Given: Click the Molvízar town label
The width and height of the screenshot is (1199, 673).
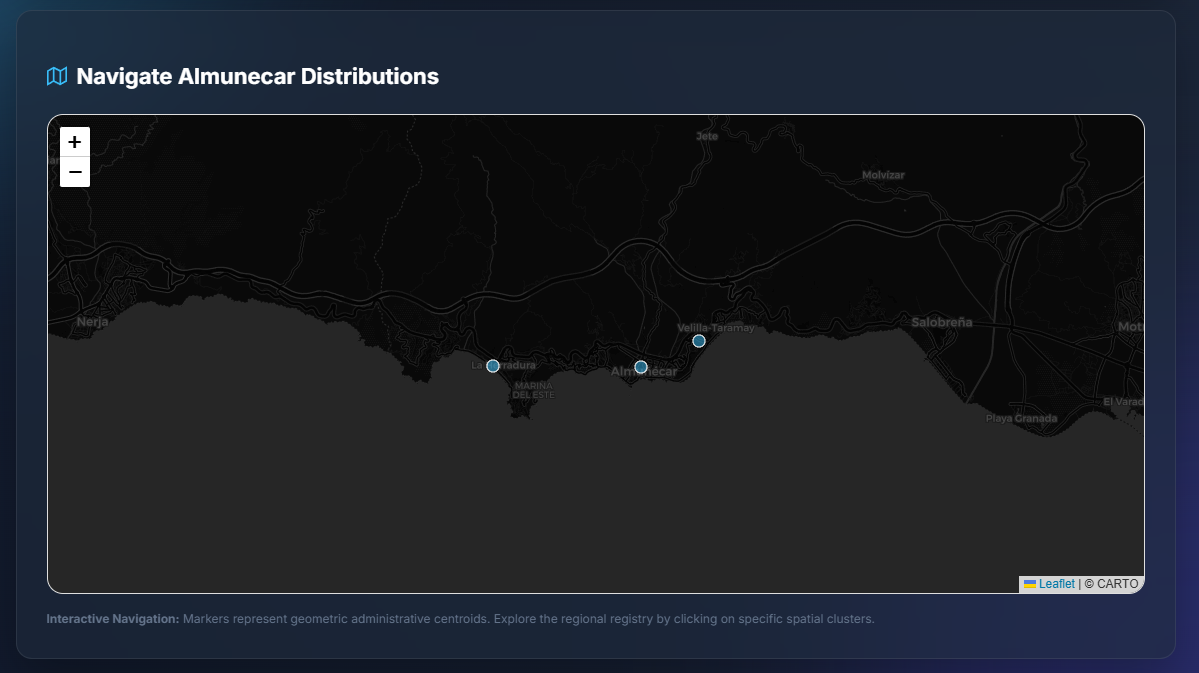Looking at the screenshot, I should (882, 174).
